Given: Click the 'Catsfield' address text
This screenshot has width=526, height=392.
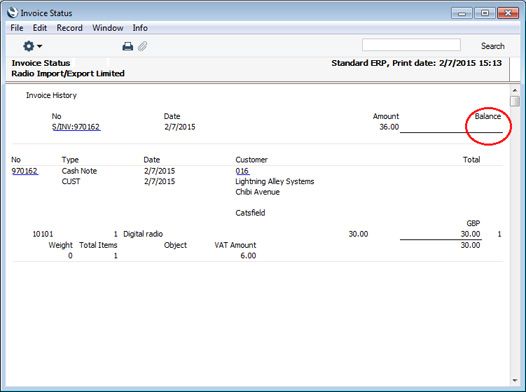Looking at the screenshot, I should pyautogui.click(x=250, y=213).
